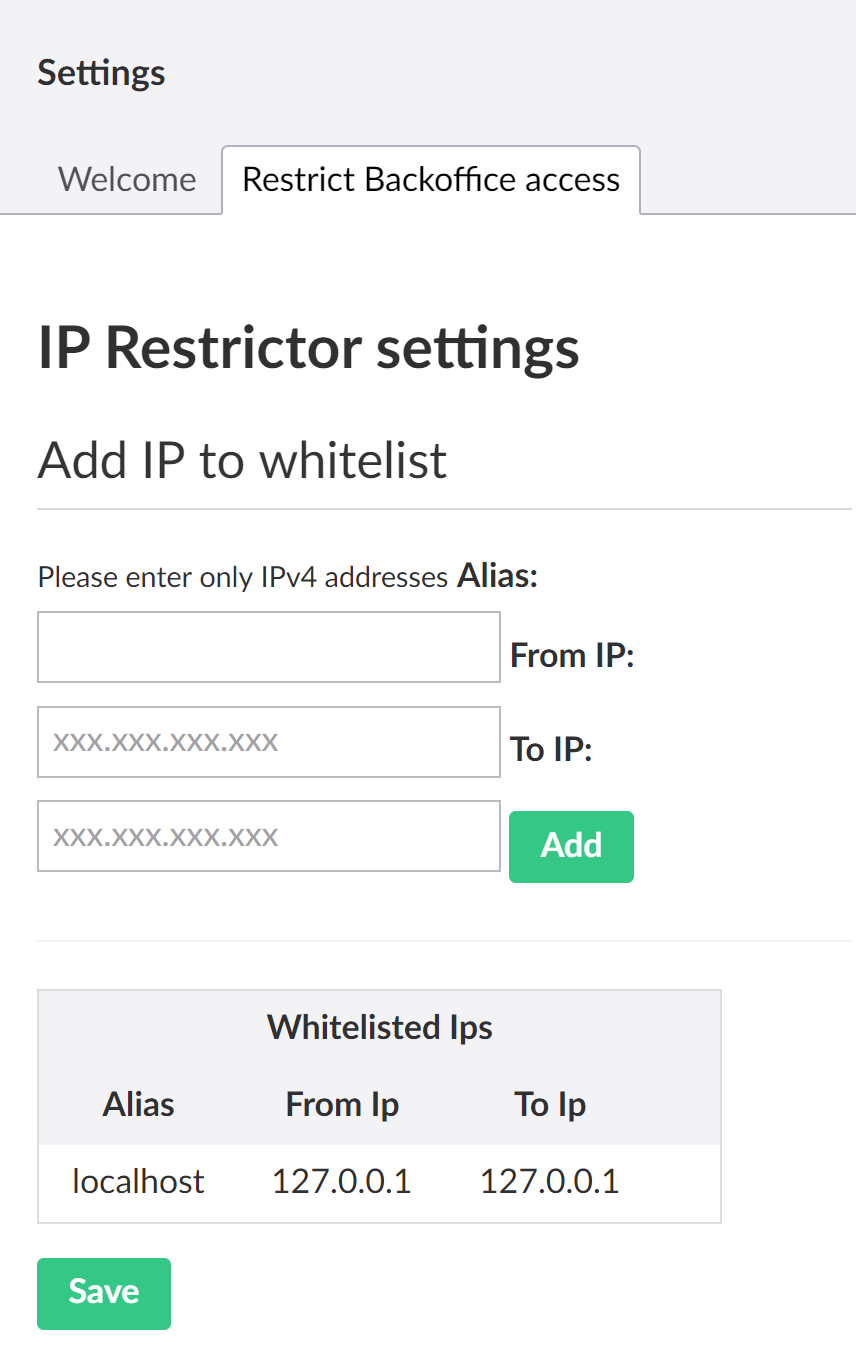Image resolution: width=856 pixels, height=1364 pixels.
Task: Click the From IP input box
Action: (269, 742)
